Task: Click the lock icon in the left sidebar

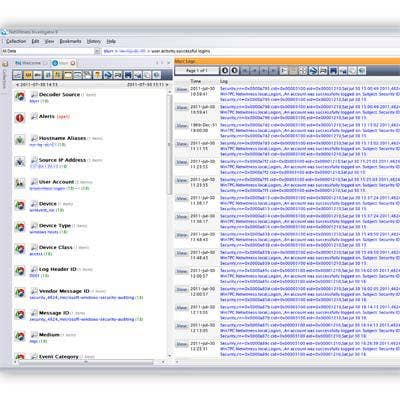Action: click(5, 64)
